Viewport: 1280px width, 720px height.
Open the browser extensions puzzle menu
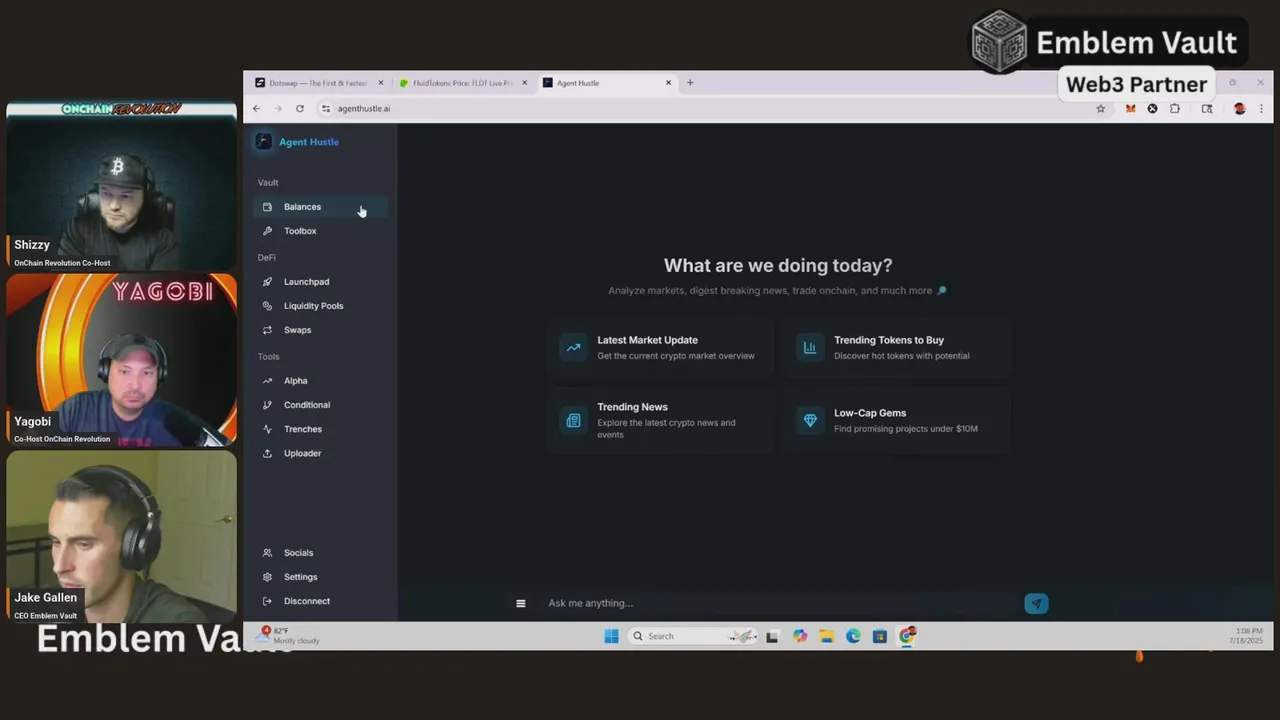point(1174,108)
